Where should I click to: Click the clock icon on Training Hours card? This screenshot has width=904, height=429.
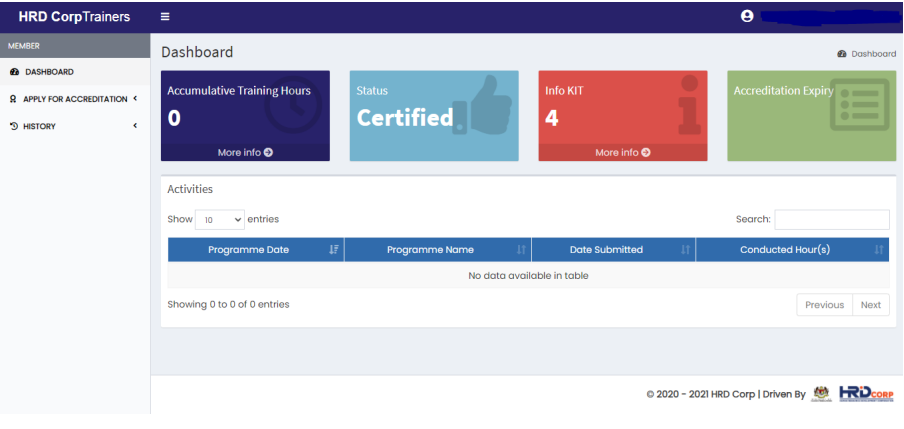coord(293,107)
